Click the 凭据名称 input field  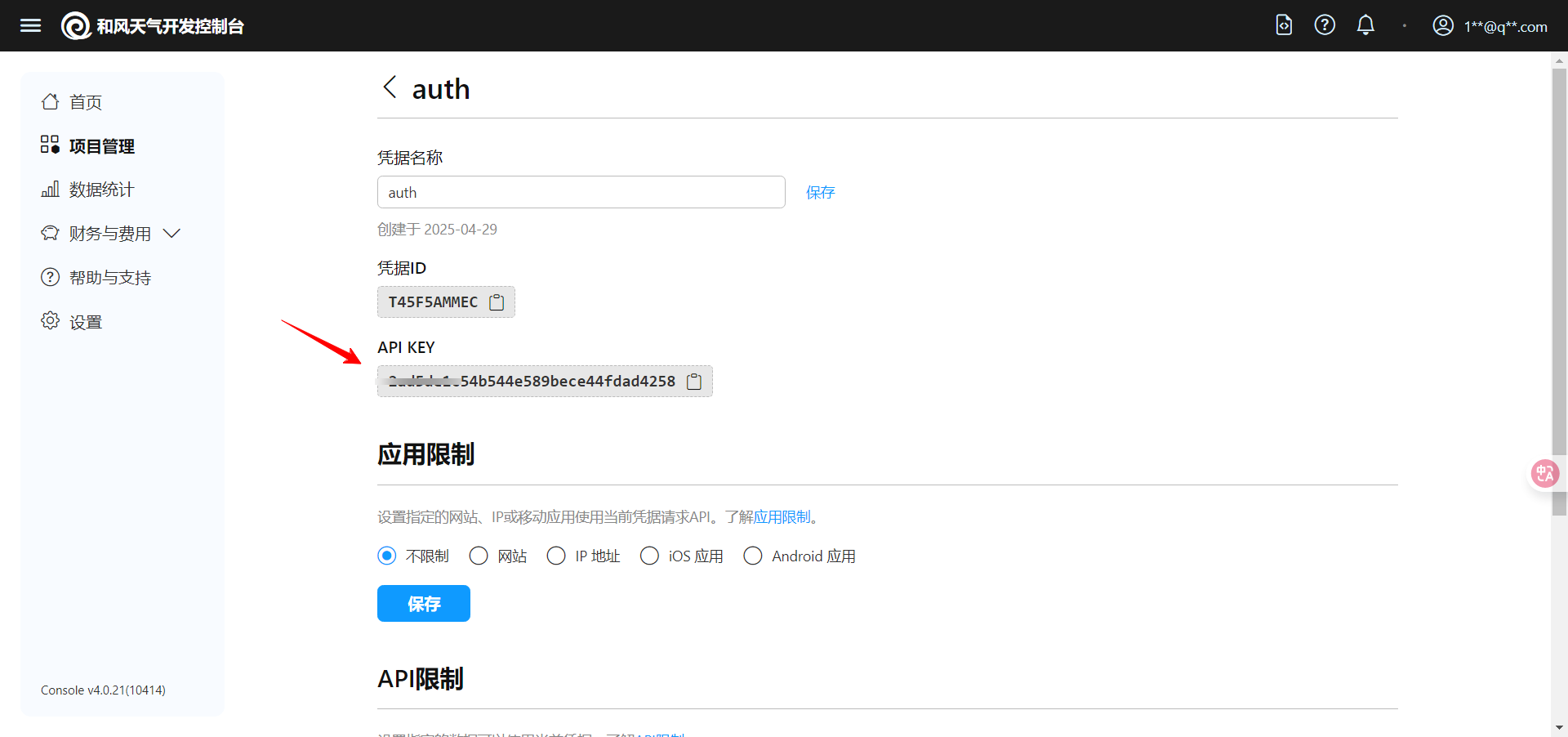click(x=581, y=193)
